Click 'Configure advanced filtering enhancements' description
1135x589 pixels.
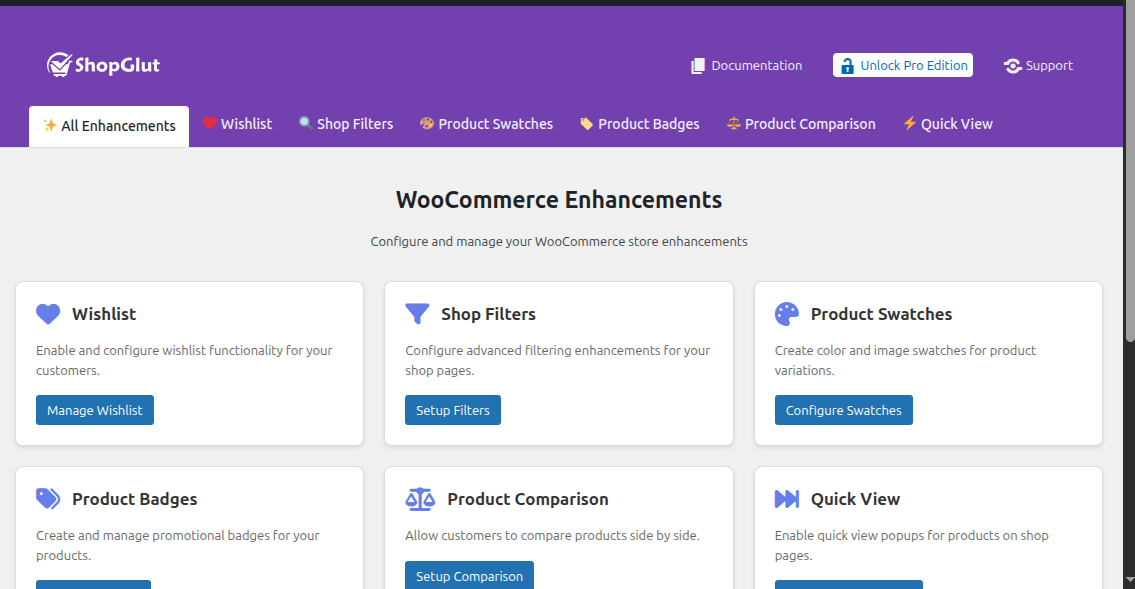[x=557, y=360]
